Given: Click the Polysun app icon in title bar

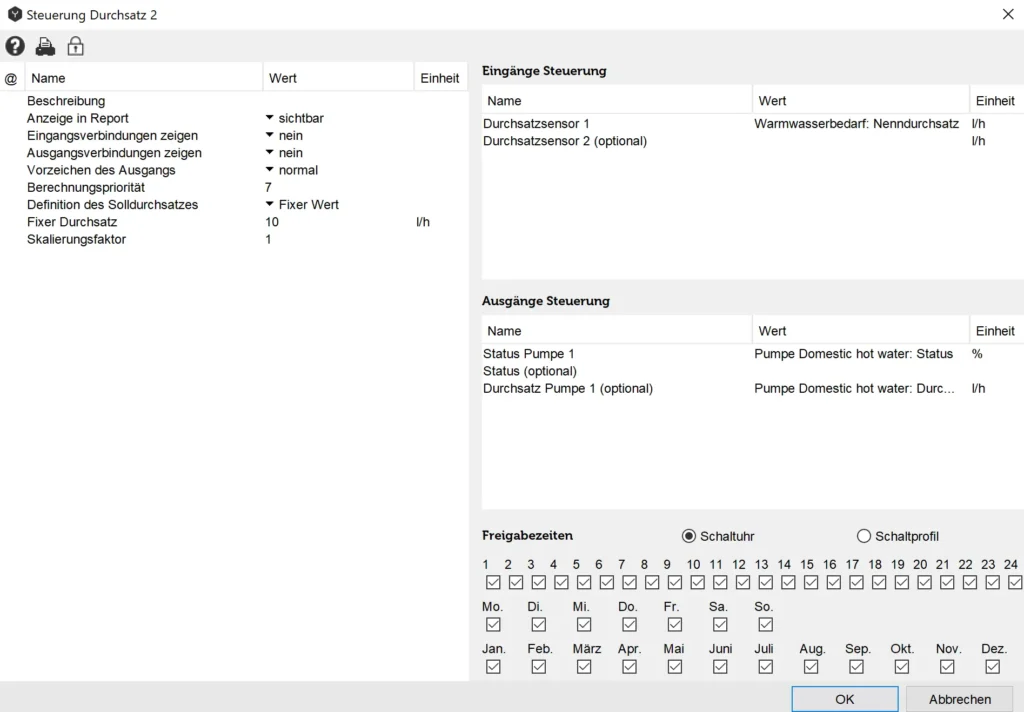Looking at the screenshot, I should (x=14, y=14).
